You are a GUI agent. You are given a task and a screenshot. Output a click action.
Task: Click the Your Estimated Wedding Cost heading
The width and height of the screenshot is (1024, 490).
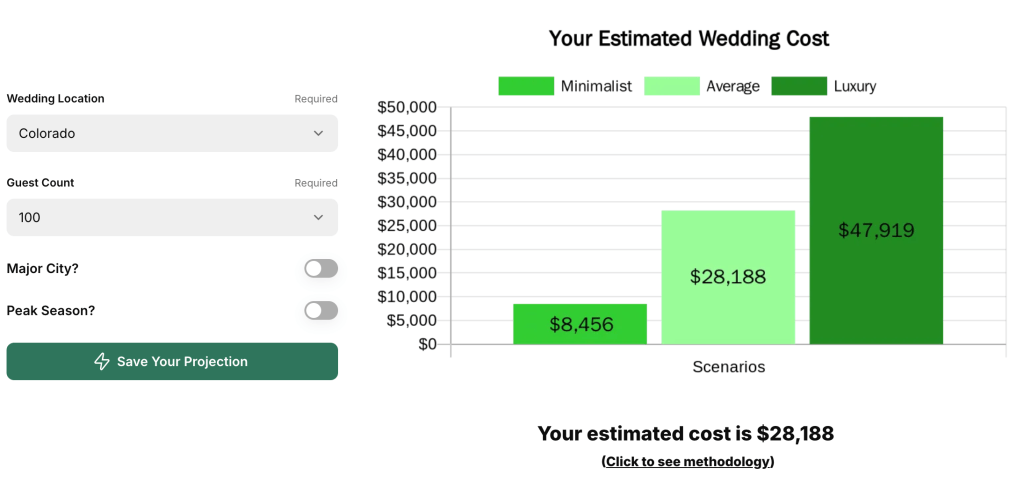point(689,39)
